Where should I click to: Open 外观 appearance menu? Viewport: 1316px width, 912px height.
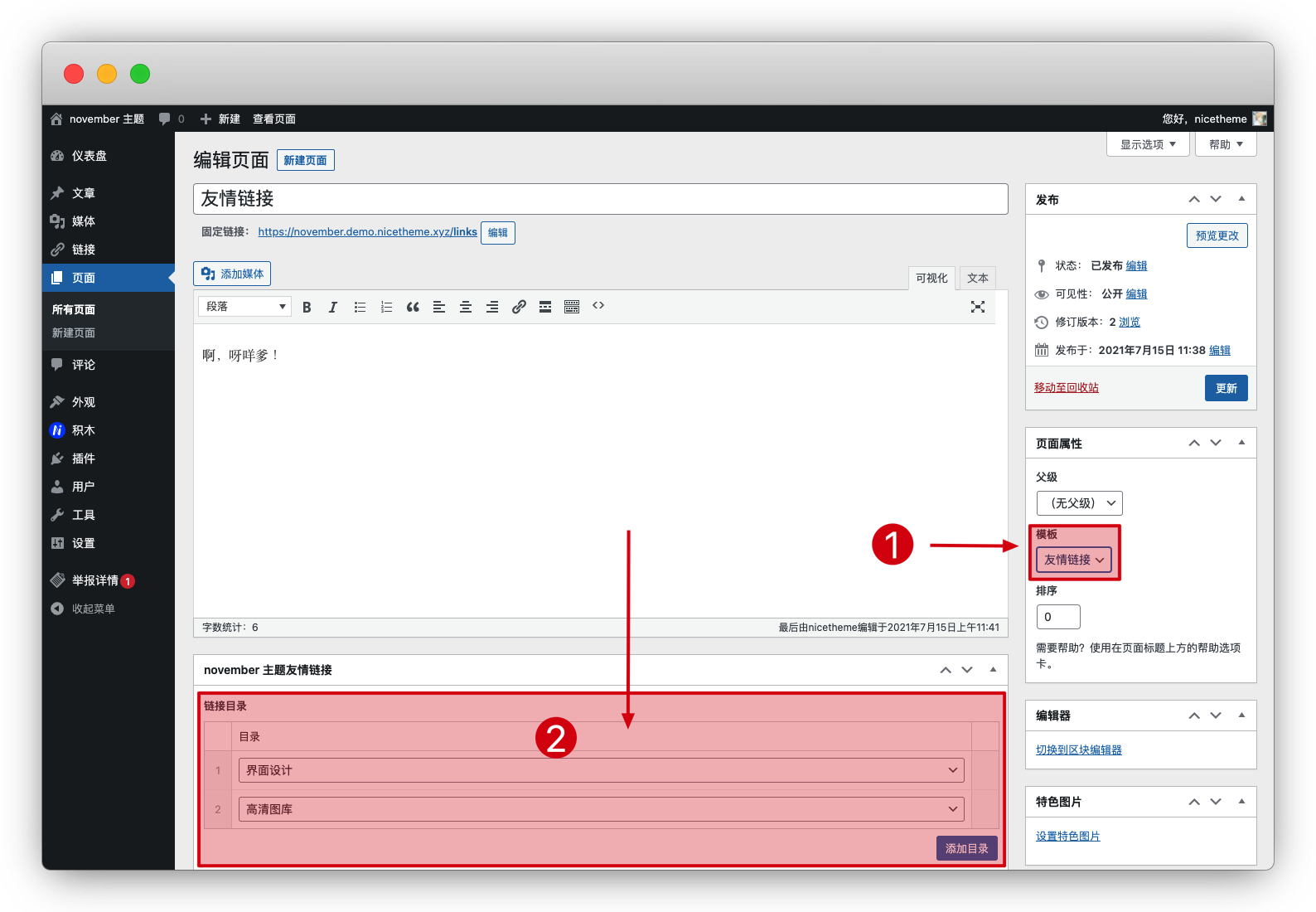[x=109, y=402]
